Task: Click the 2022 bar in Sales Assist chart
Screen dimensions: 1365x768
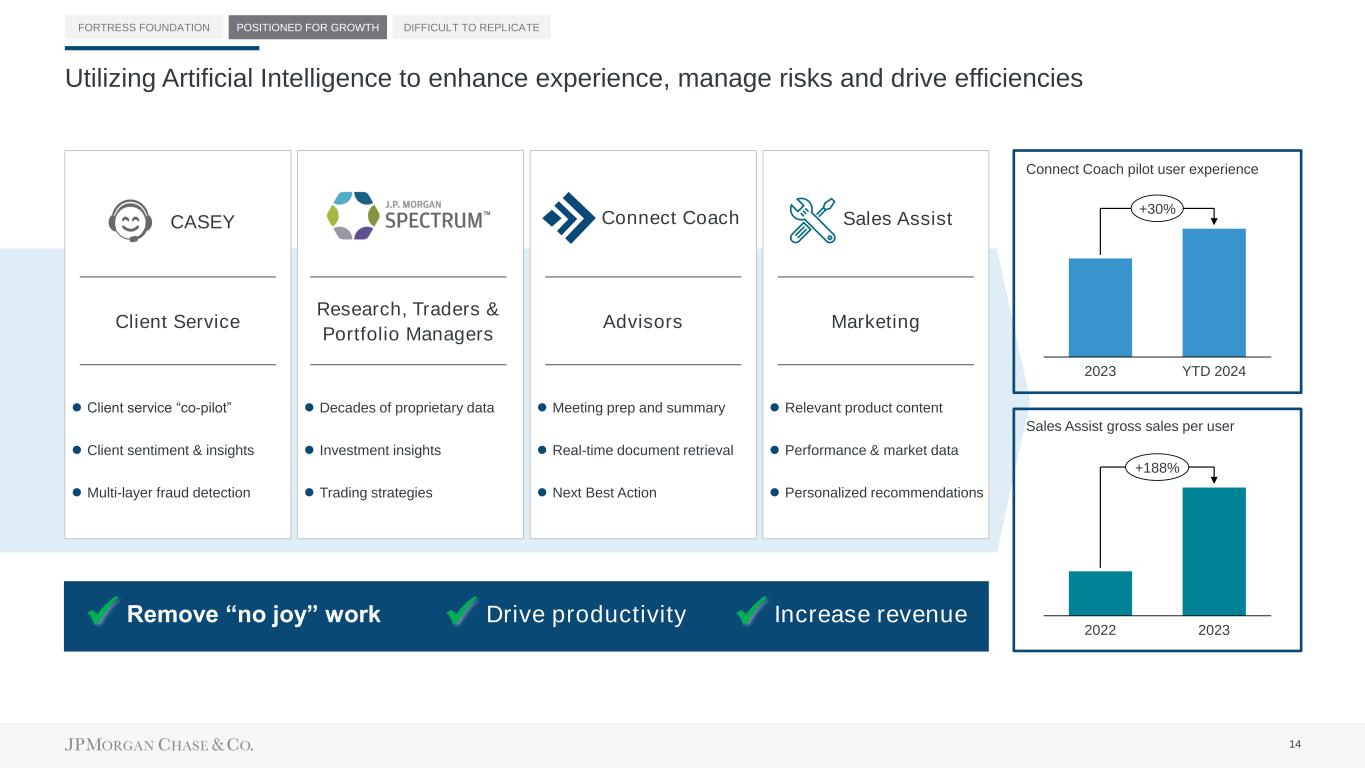Action: [1100, 593]
